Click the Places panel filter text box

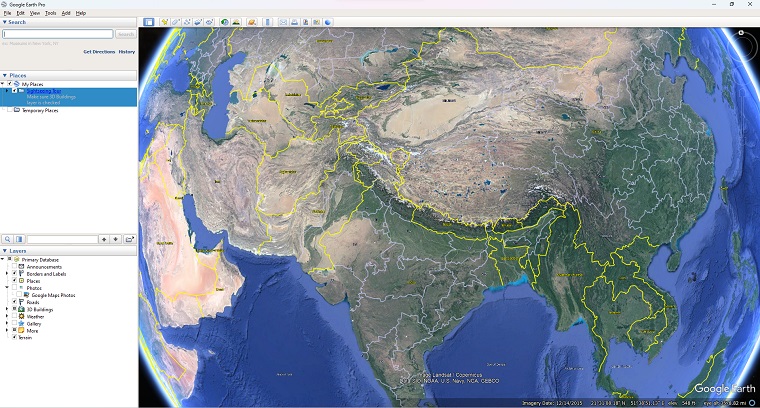coord(63,239)
